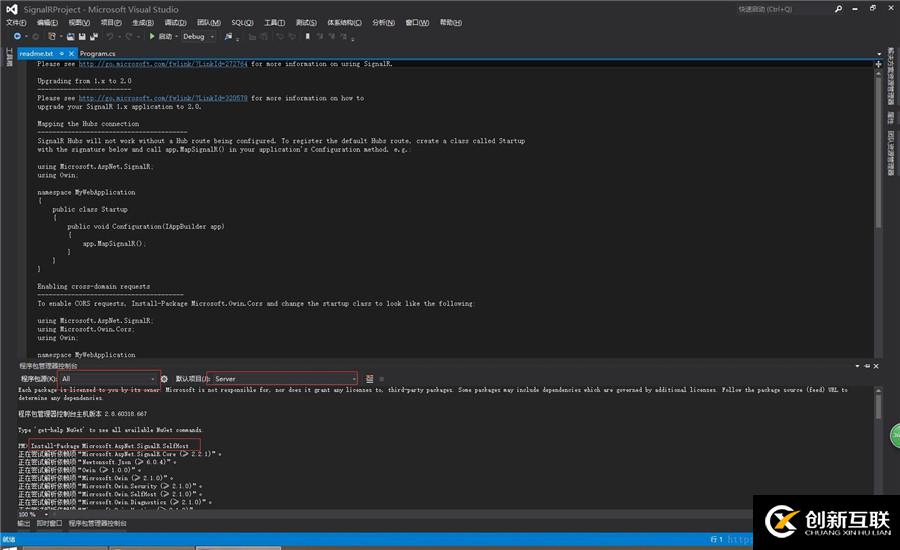Expand the default project 'Server' dropdown
900x550 pixels.
(x=352, y=379)
